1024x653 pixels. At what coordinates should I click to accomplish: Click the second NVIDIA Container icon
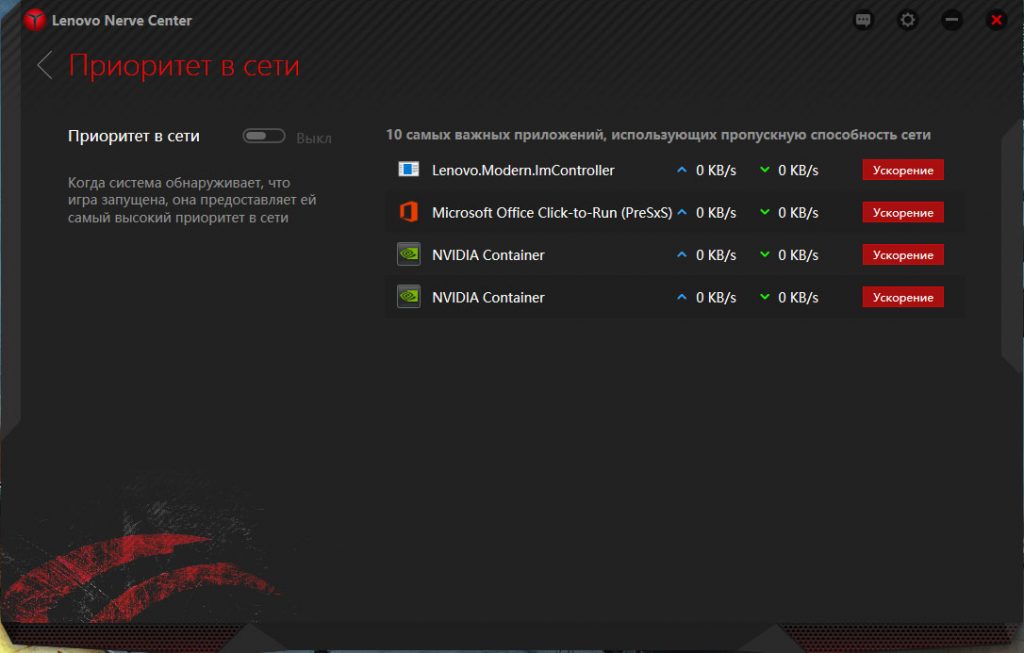click(x=409, y=297)
